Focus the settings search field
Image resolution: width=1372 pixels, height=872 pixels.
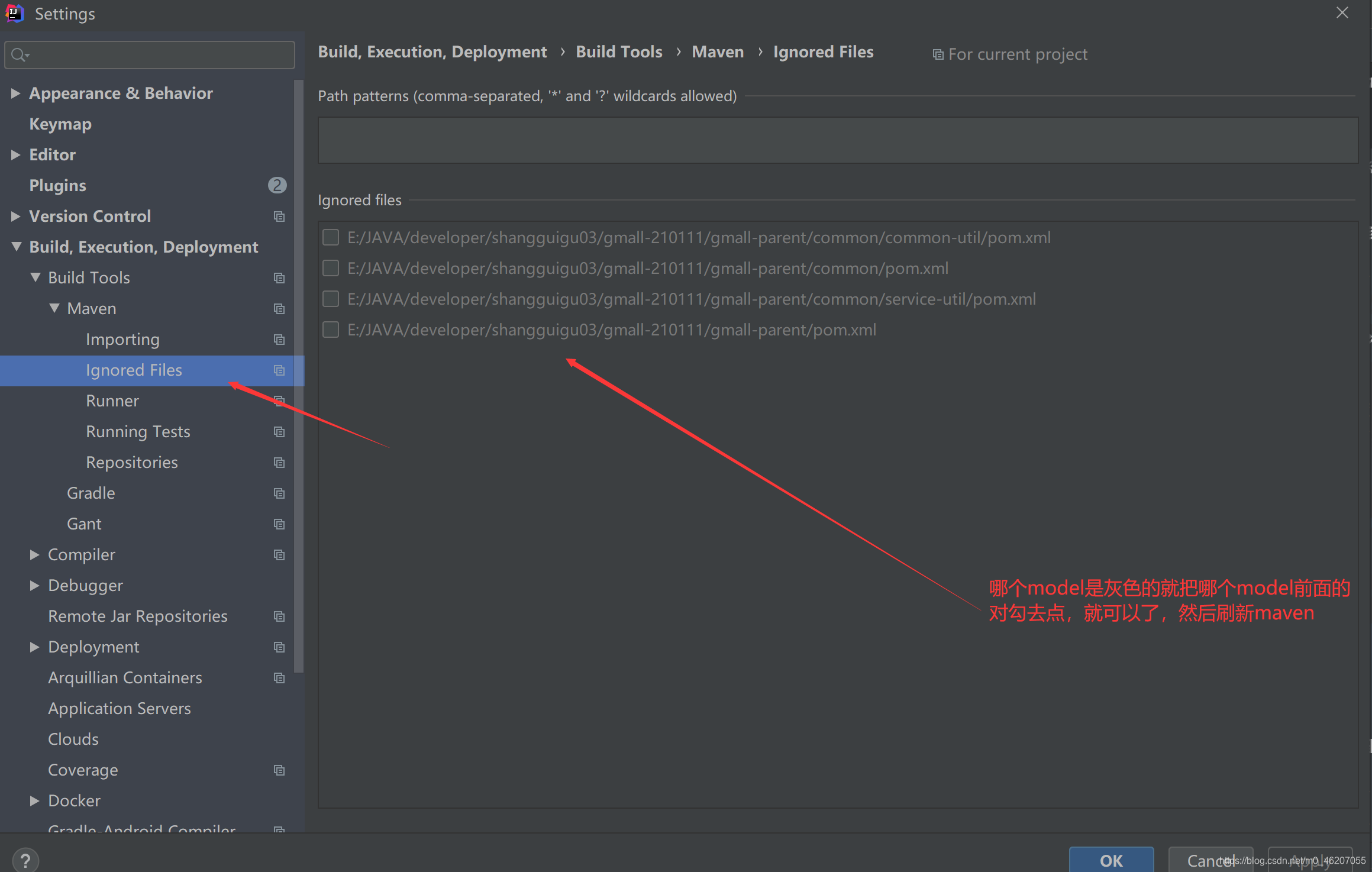pyautogui.click(x=150, y=55)
